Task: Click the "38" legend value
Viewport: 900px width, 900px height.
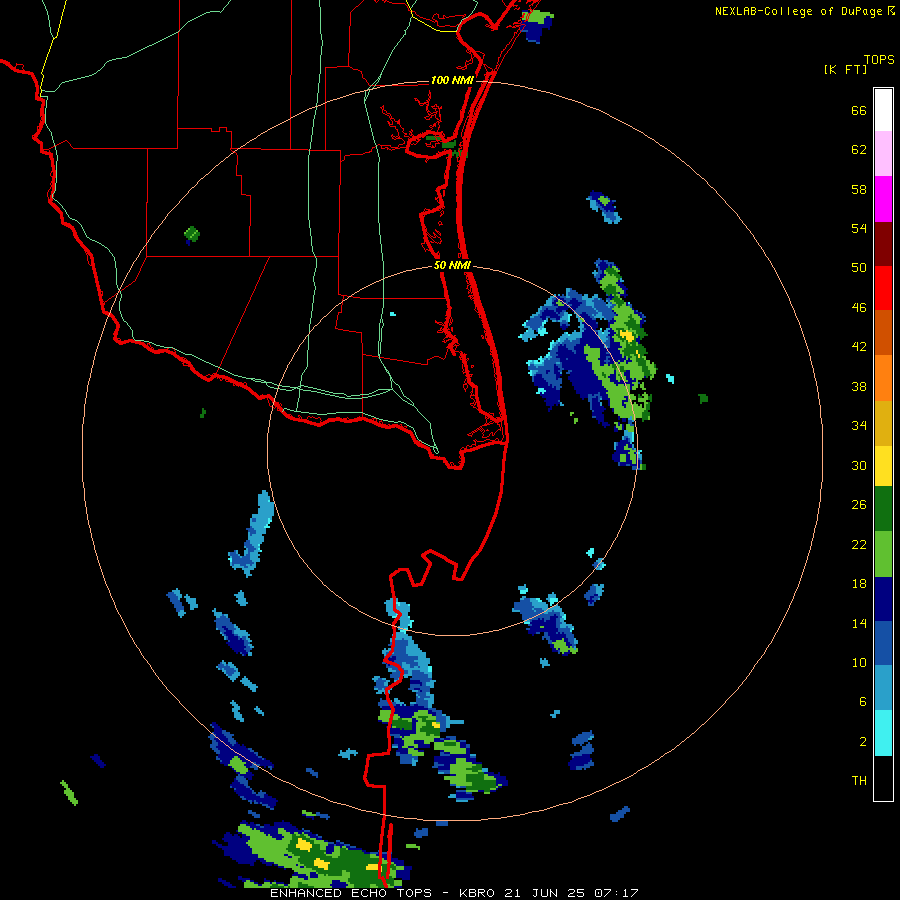Action: [x=859, y=386]
